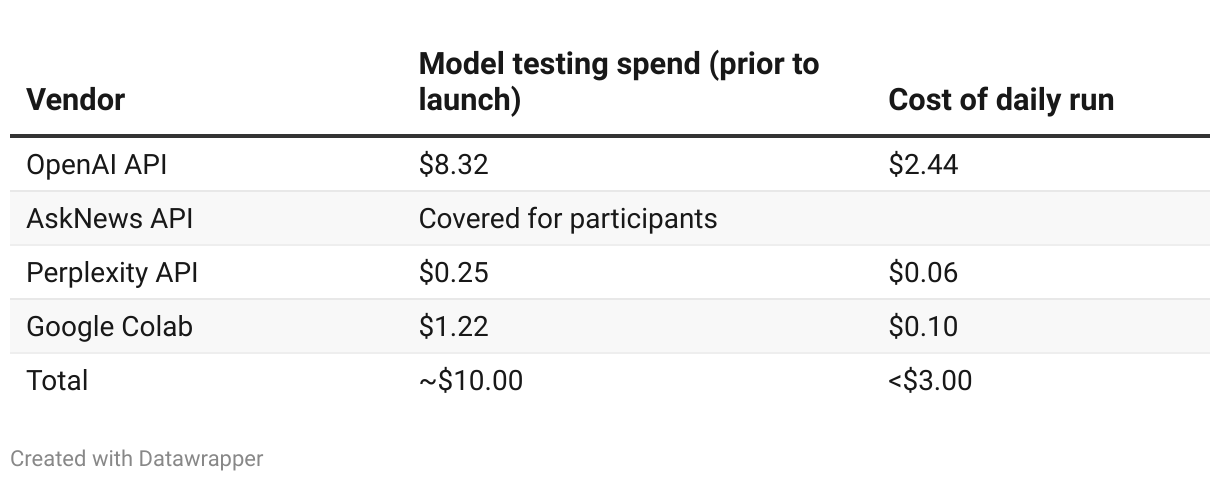
Task: Click the $0.06 Perplexity daily cost
Action: click(x=923, y=272)
